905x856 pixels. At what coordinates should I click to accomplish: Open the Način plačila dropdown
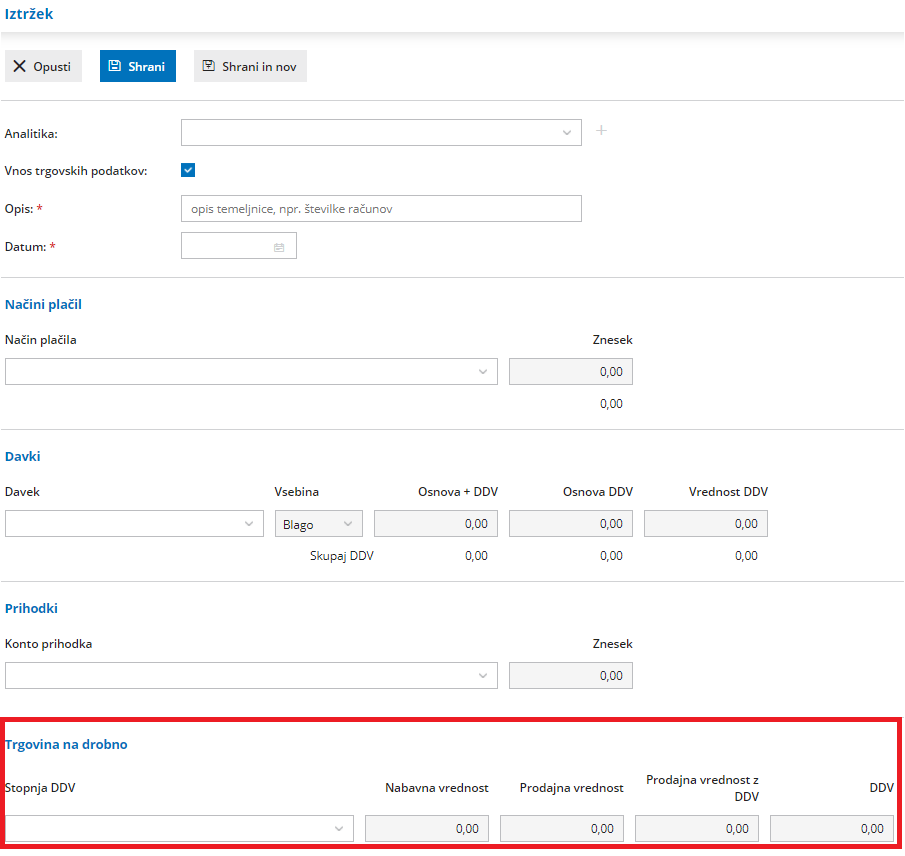pos(251,372)
